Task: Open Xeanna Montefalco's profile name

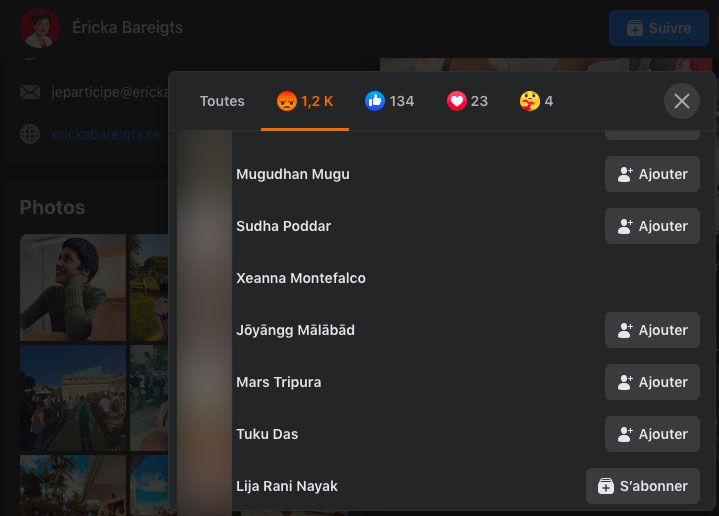Action: coord(301,278)
